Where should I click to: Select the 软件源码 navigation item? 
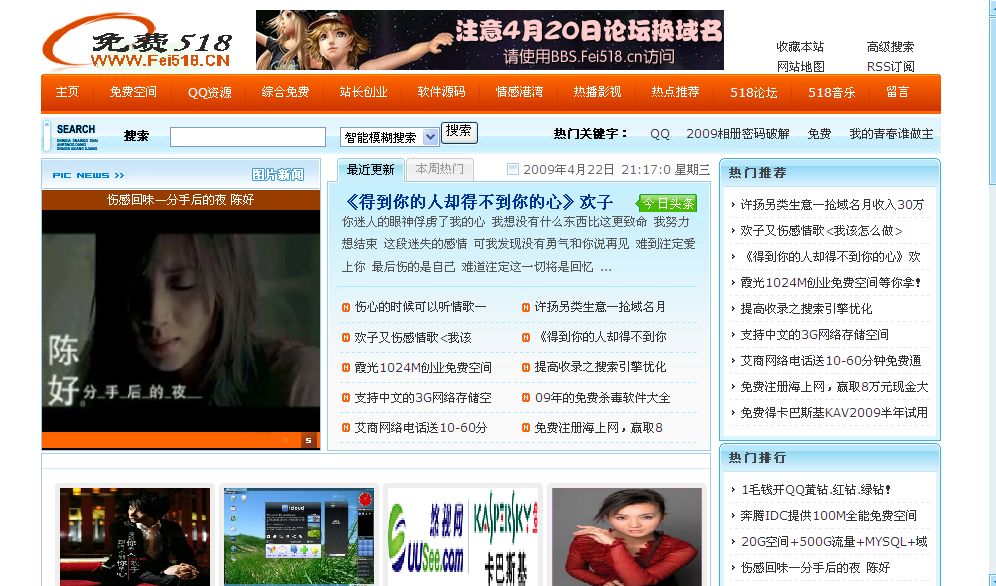[x=441, y=92]
